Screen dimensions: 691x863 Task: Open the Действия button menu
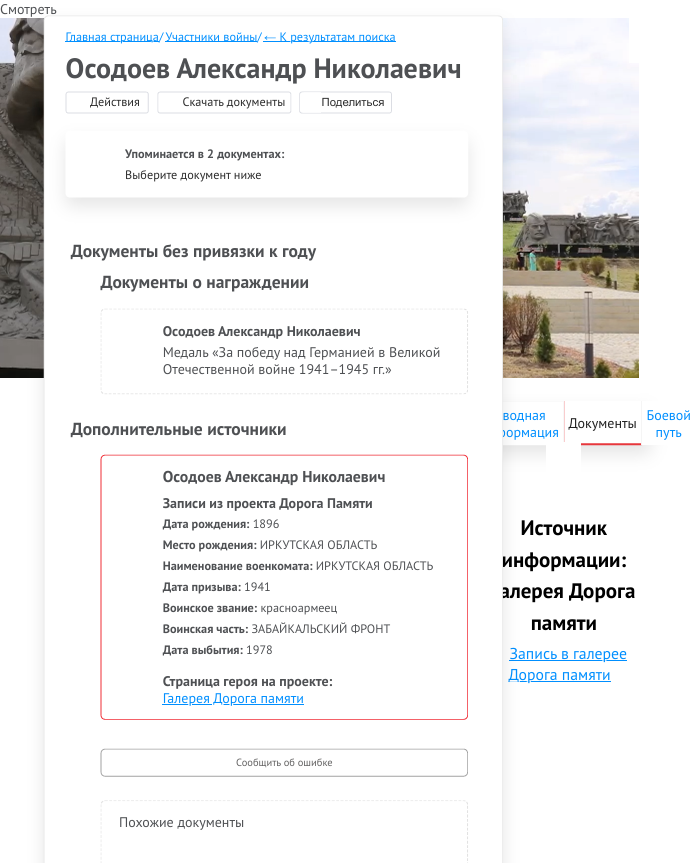point(107,102)
